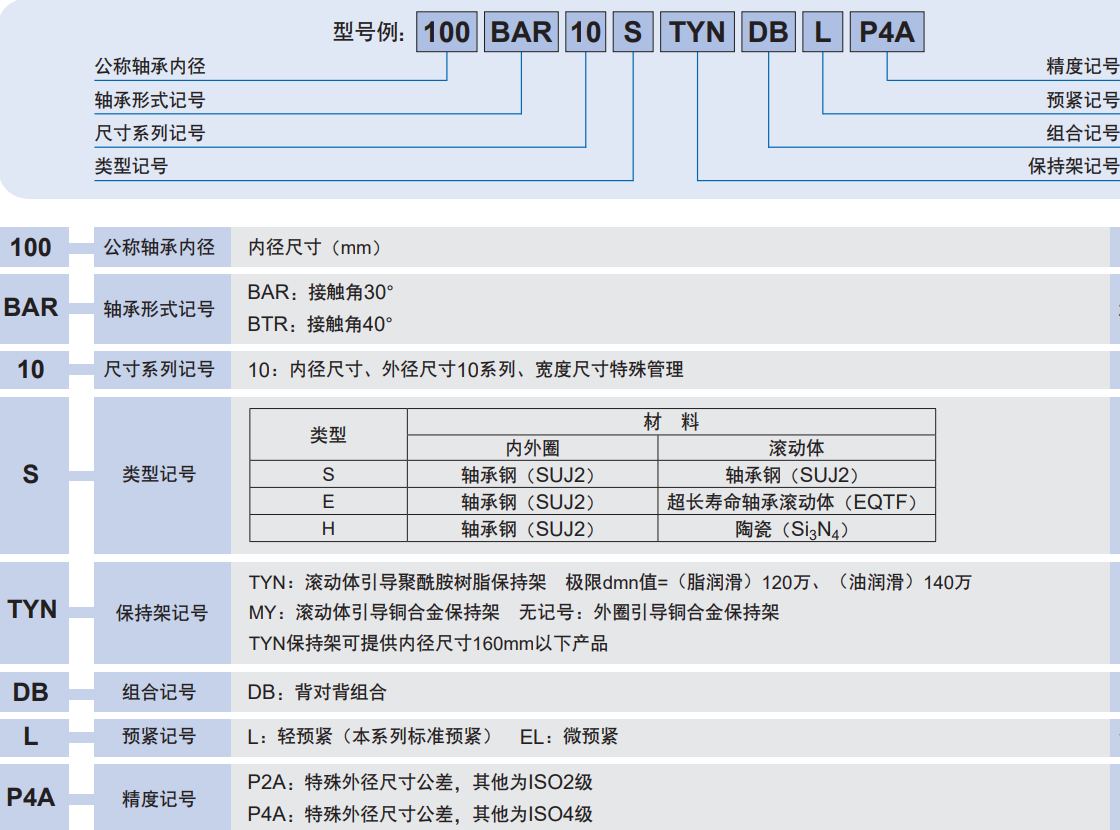Click '无记号: 外圈引导铜合金保持架' text
1120x830 pixels.
click(x=649, y=612)
